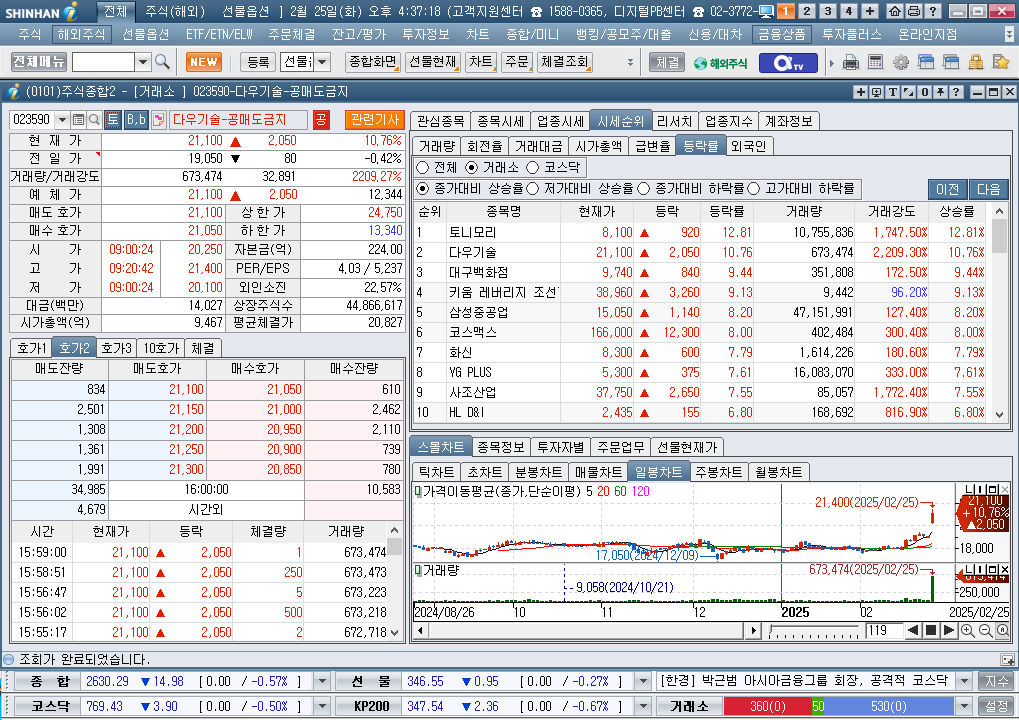
Task: Click the monitor icon in top title bar
Action: point(766,11)
